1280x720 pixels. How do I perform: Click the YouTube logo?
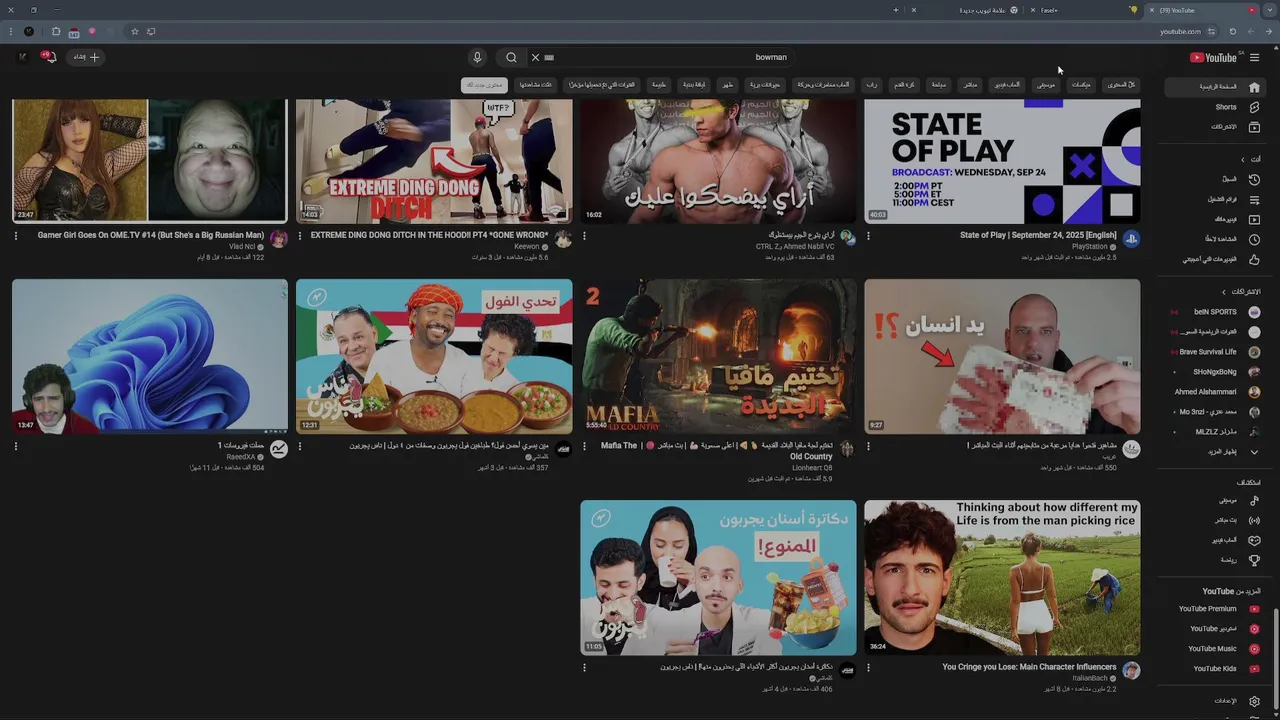pos(1214,58)
